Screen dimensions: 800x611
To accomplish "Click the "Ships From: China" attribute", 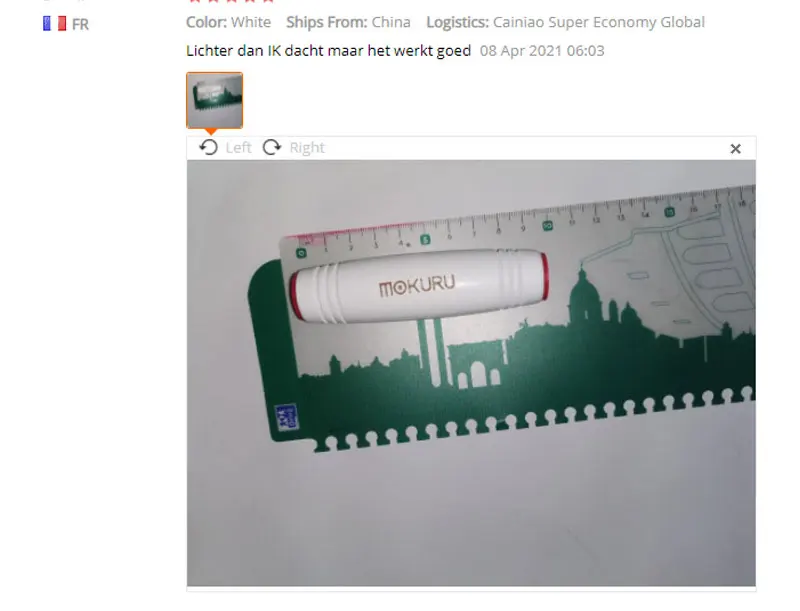I will click(348, 22).
